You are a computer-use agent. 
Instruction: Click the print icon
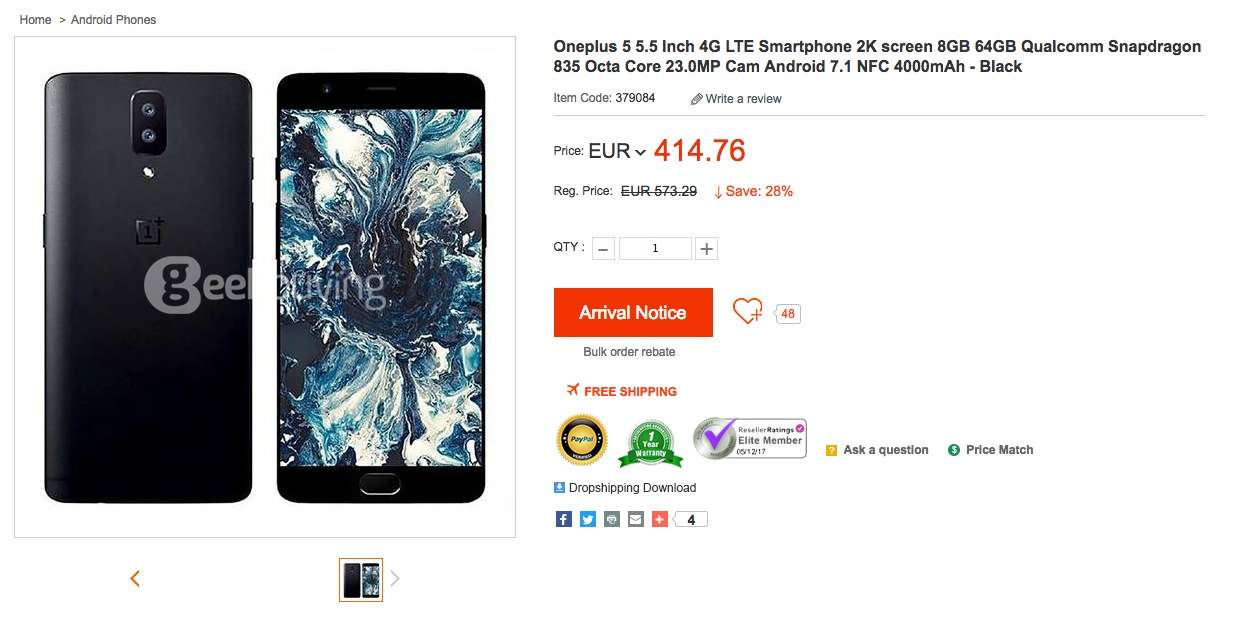coord(611,519)
